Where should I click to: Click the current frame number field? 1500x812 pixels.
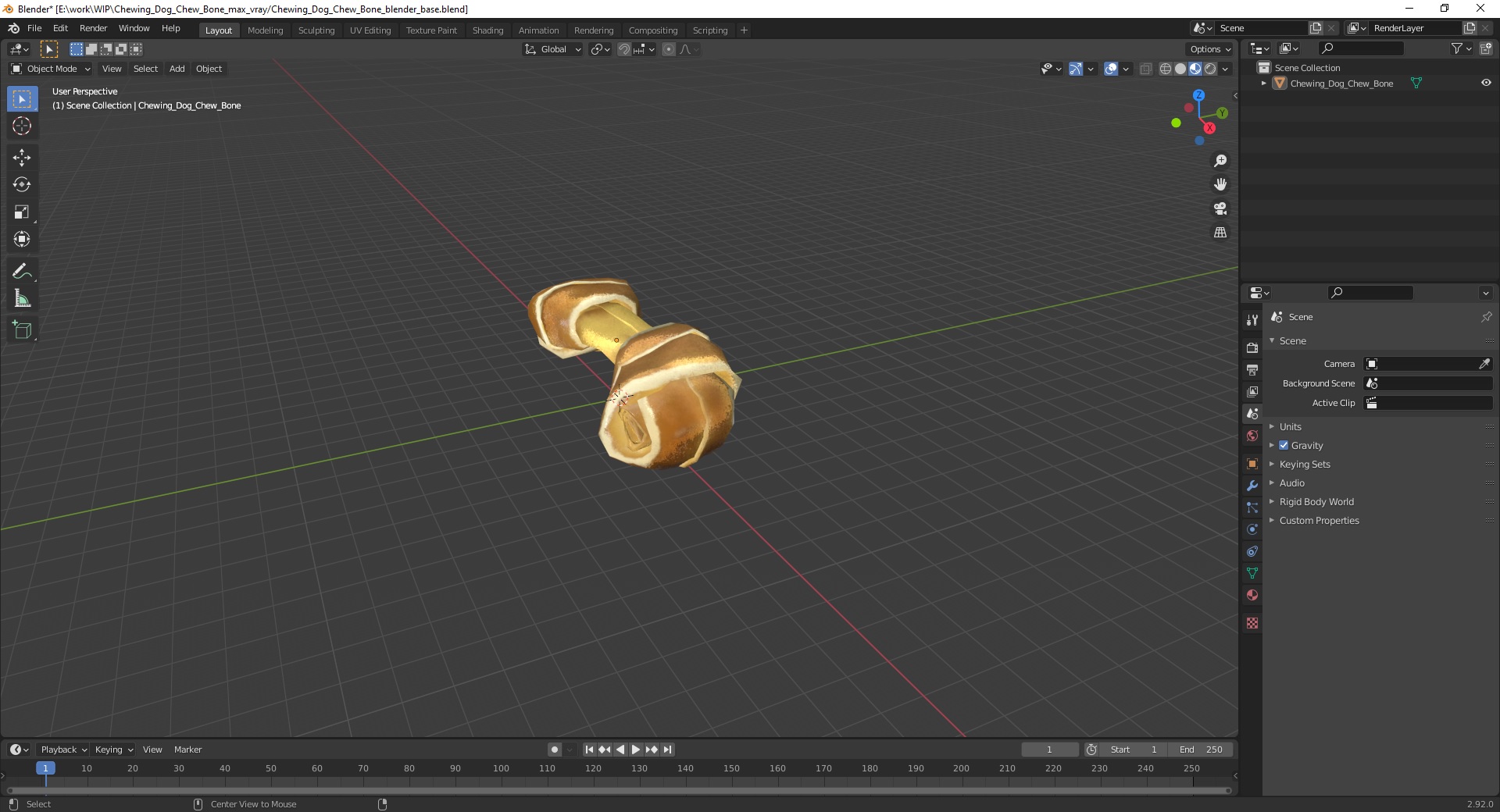pyautogui.click(x=1049, y=750)
